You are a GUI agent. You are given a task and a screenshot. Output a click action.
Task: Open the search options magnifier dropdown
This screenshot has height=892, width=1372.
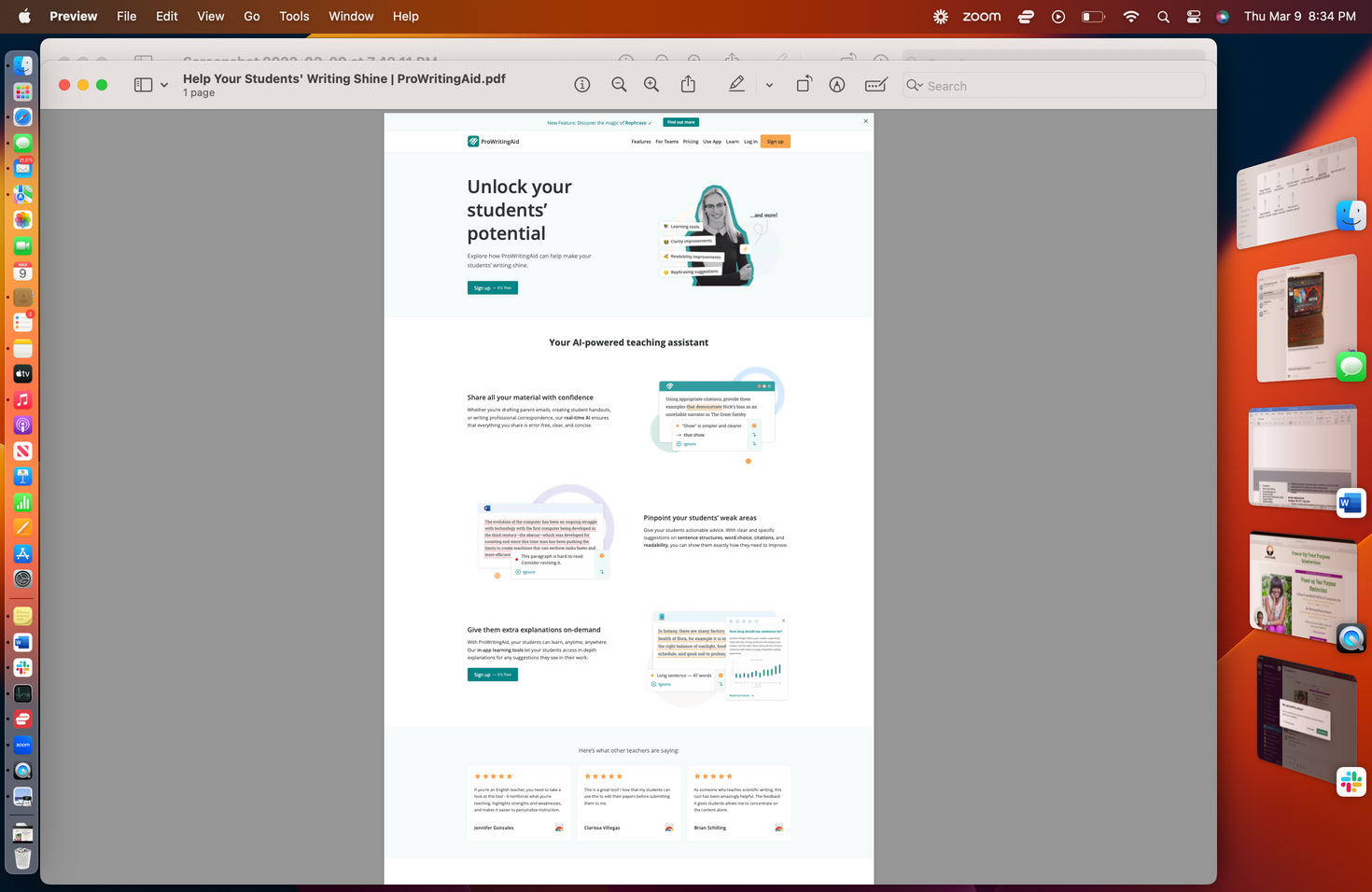pos(915,86)
